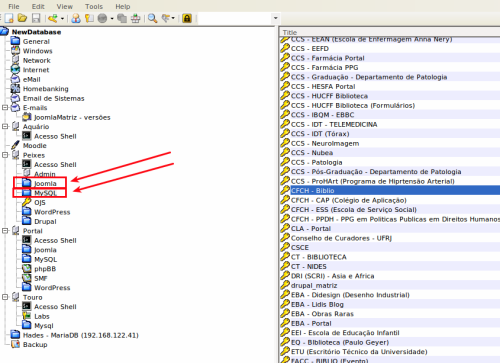Open the Tools menu
Viewport: 500px width, 363px height.
[x=94, y=6]
